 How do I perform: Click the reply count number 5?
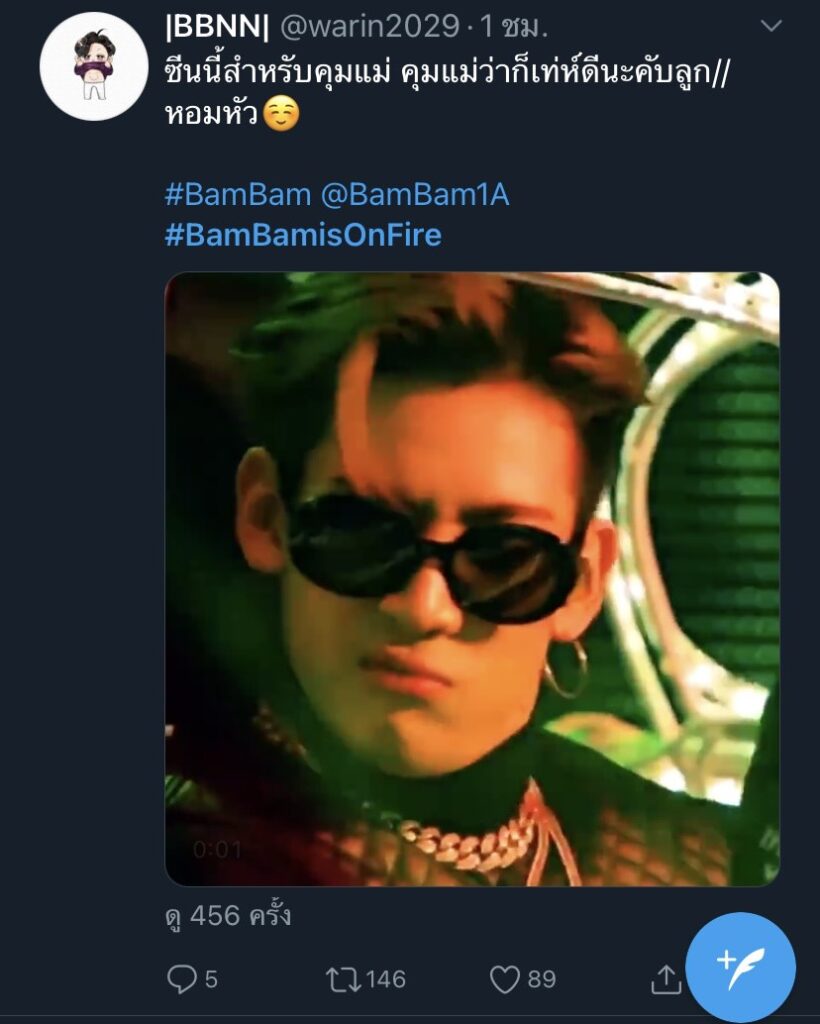(210, 979)
